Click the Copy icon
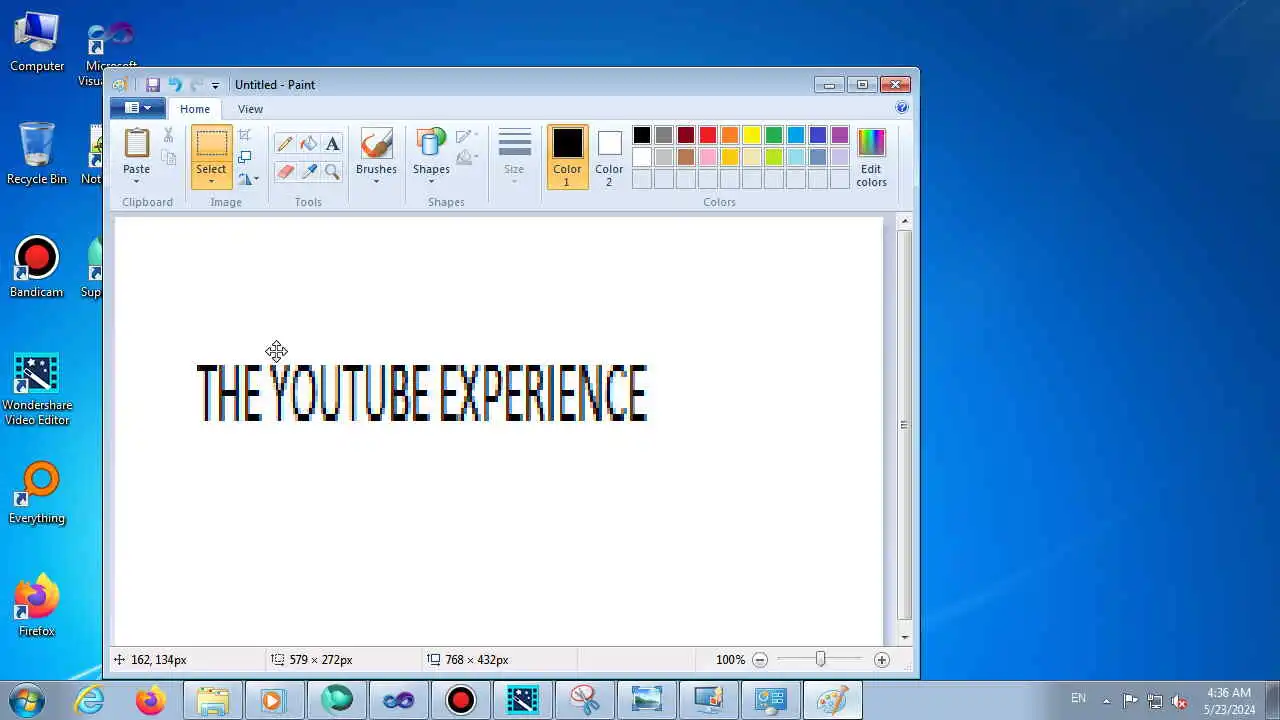Screen dimensions: 1280x720 tap(168, 157)
